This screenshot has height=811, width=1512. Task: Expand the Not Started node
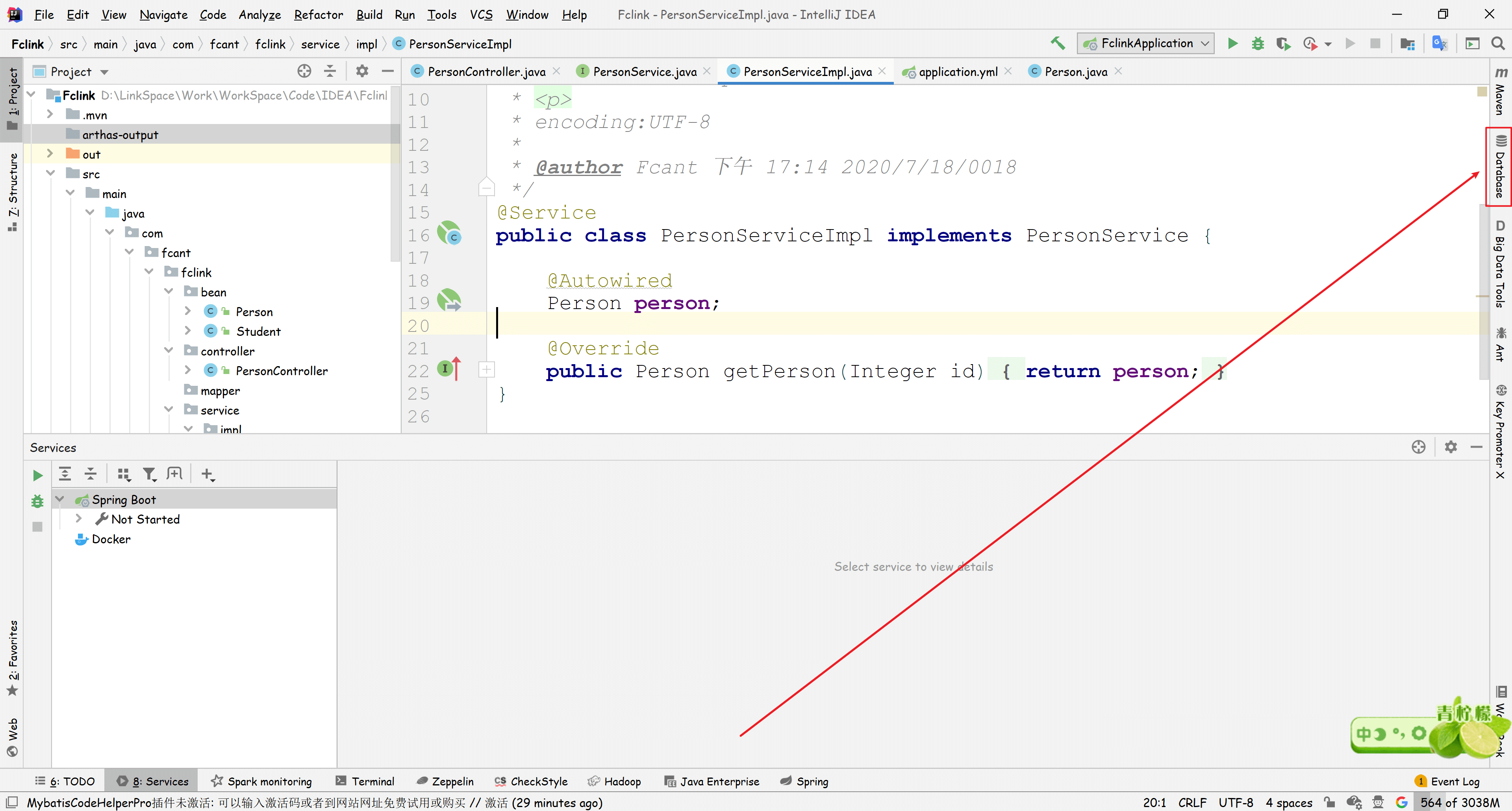79,519
